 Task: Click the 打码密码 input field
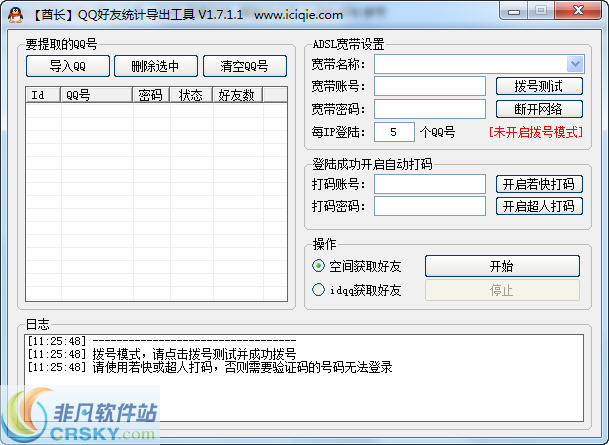pos(430,206)
